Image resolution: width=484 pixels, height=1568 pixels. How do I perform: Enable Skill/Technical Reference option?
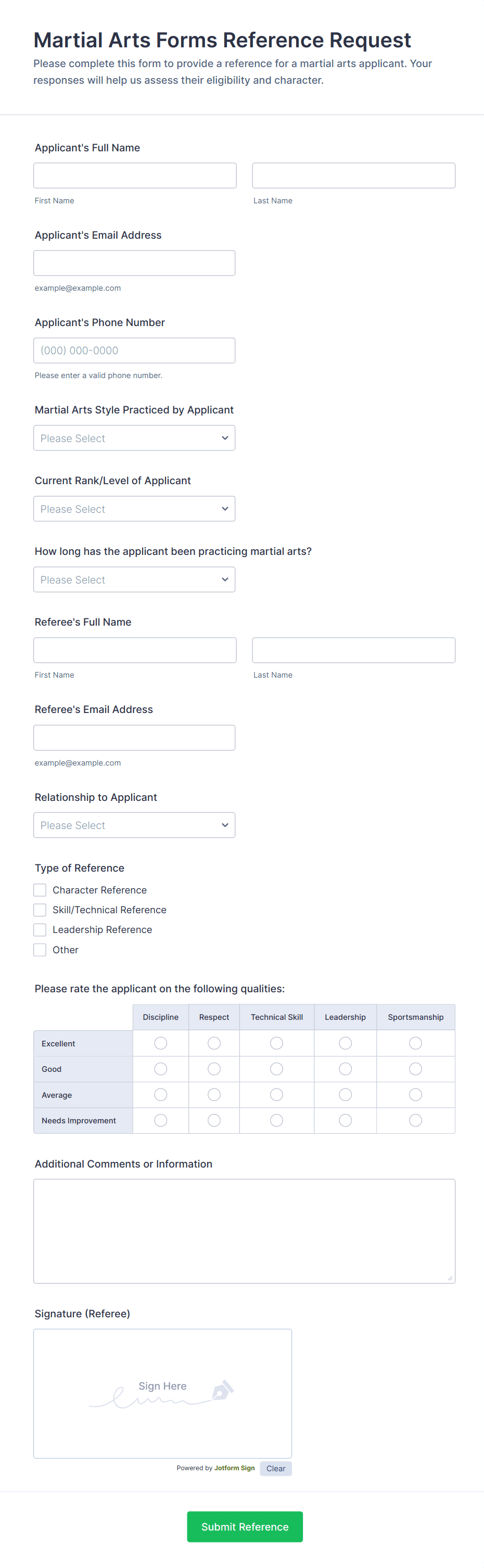(x=40, y=910)
